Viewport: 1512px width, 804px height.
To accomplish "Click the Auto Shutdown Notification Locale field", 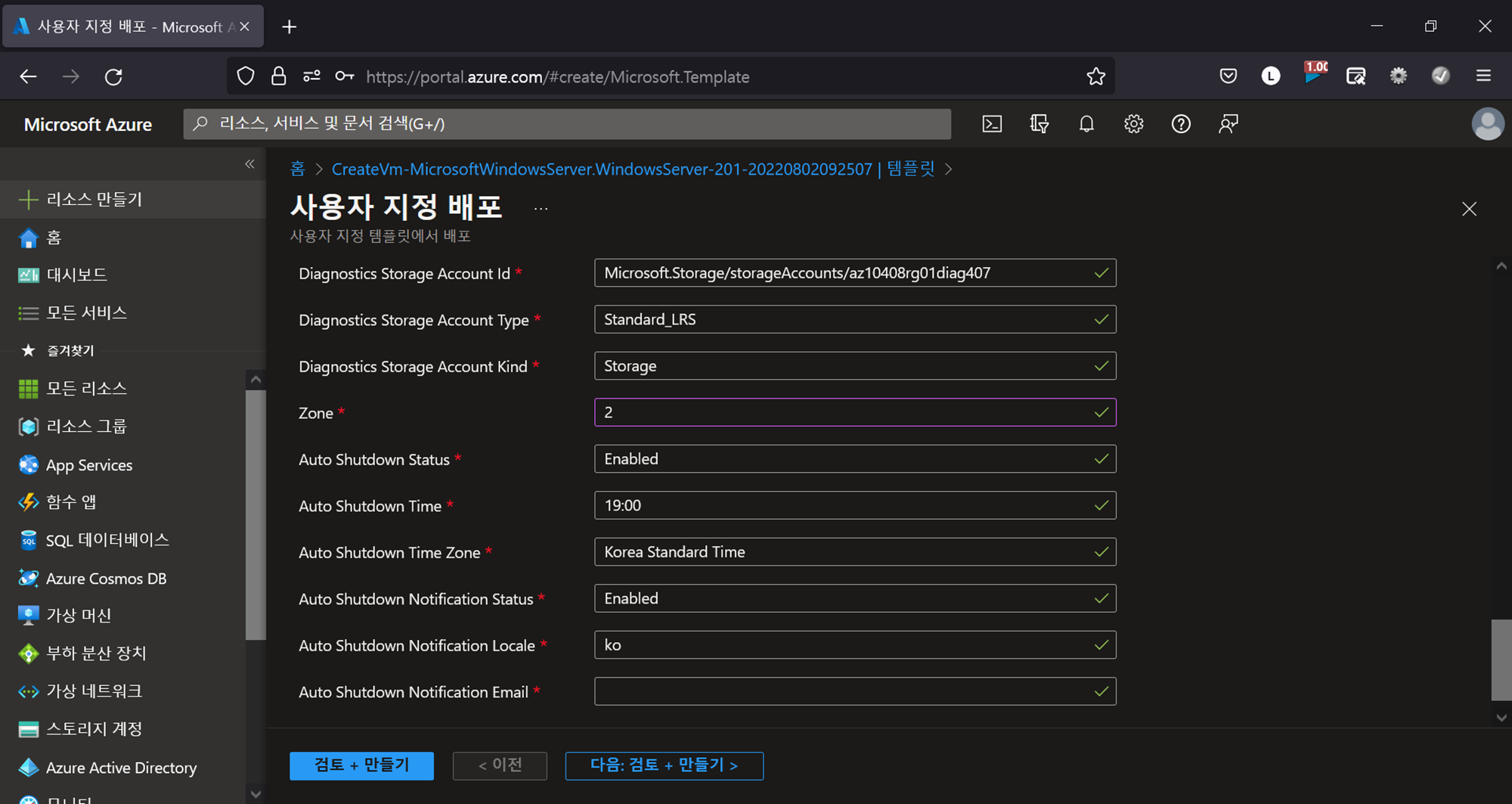I will pos(855,645).
